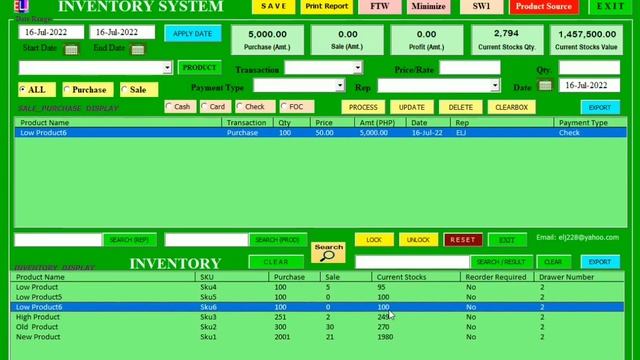
Task: Focus the inventory search result field
Action: (x=412, y=262)
